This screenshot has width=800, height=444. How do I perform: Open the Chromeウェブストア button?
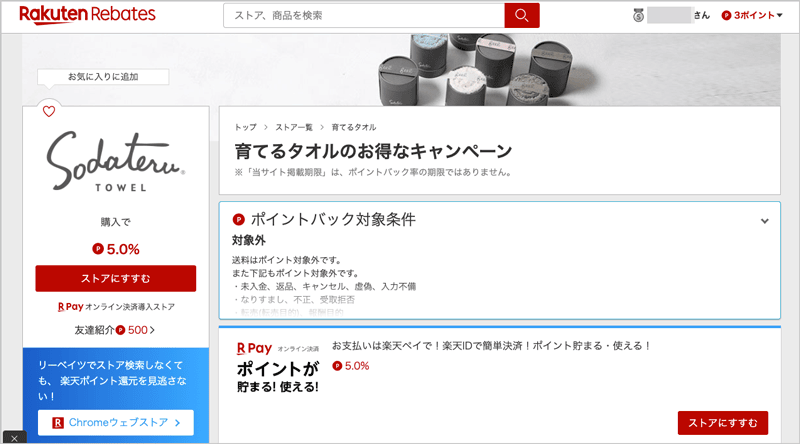pyautogui.click(x=116, y=423)
